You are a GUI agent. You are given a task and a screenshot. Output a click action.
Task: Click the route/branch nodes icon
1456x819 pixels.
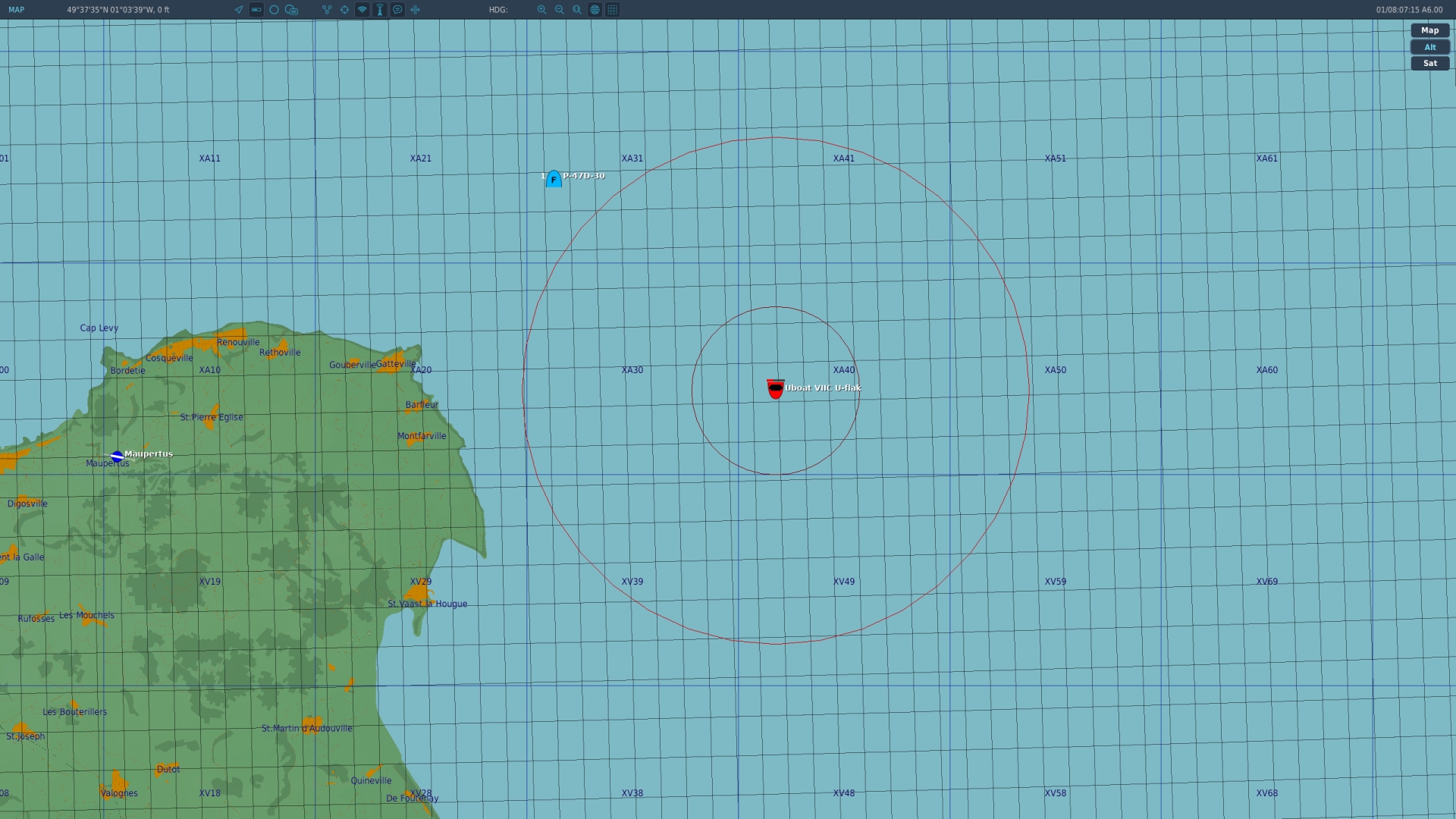(327, 10)
